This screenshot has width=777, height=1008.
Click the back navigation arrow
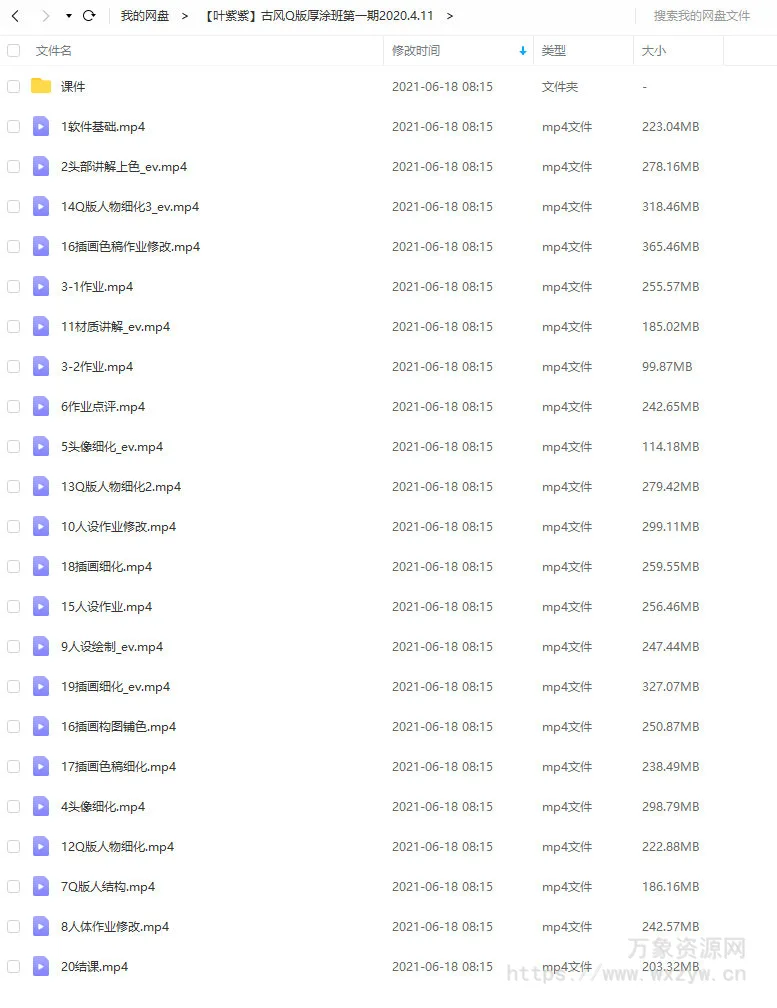point(16,15)
